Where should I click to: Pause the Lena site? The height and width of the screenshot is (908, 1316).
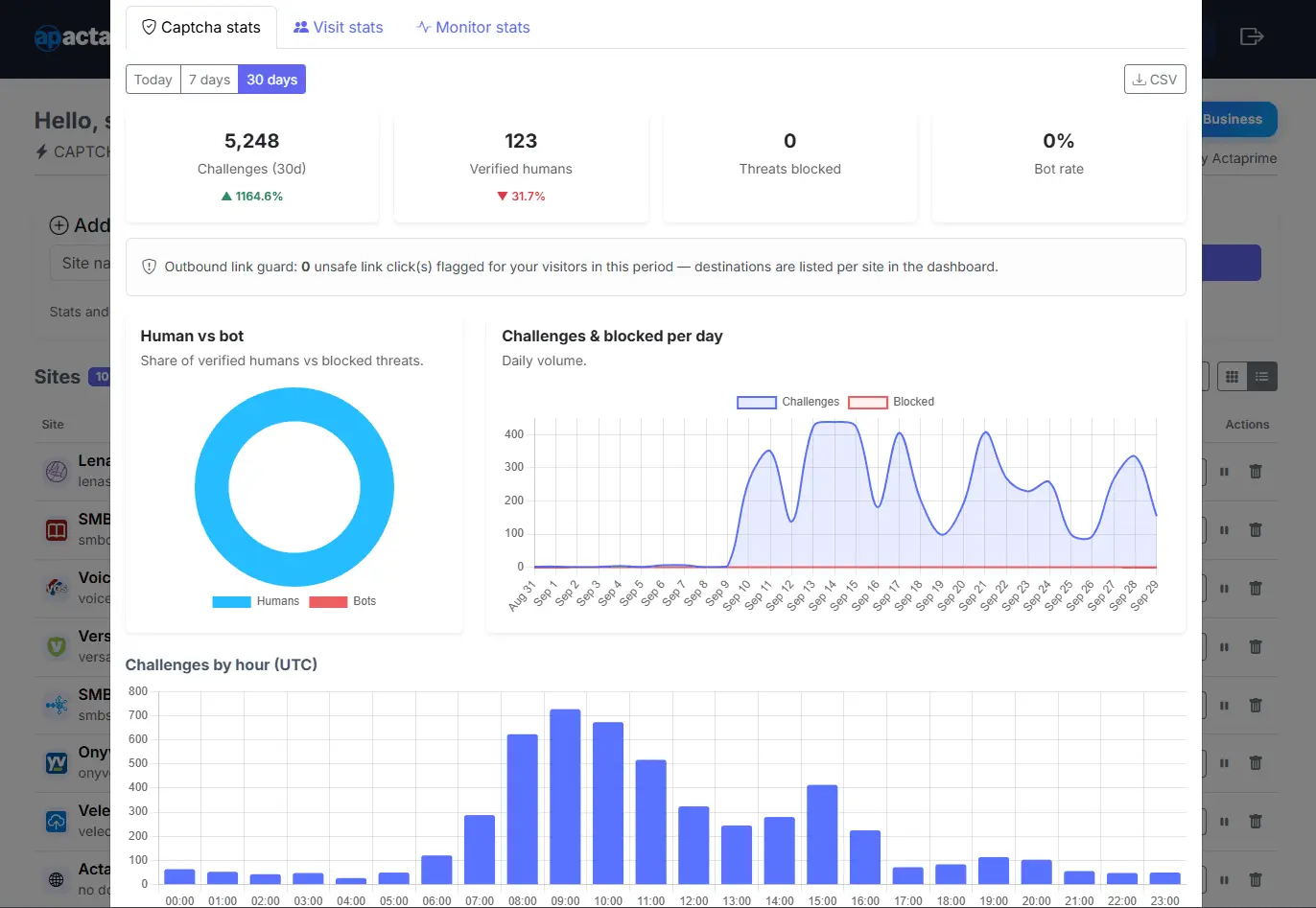[1224, 472]
